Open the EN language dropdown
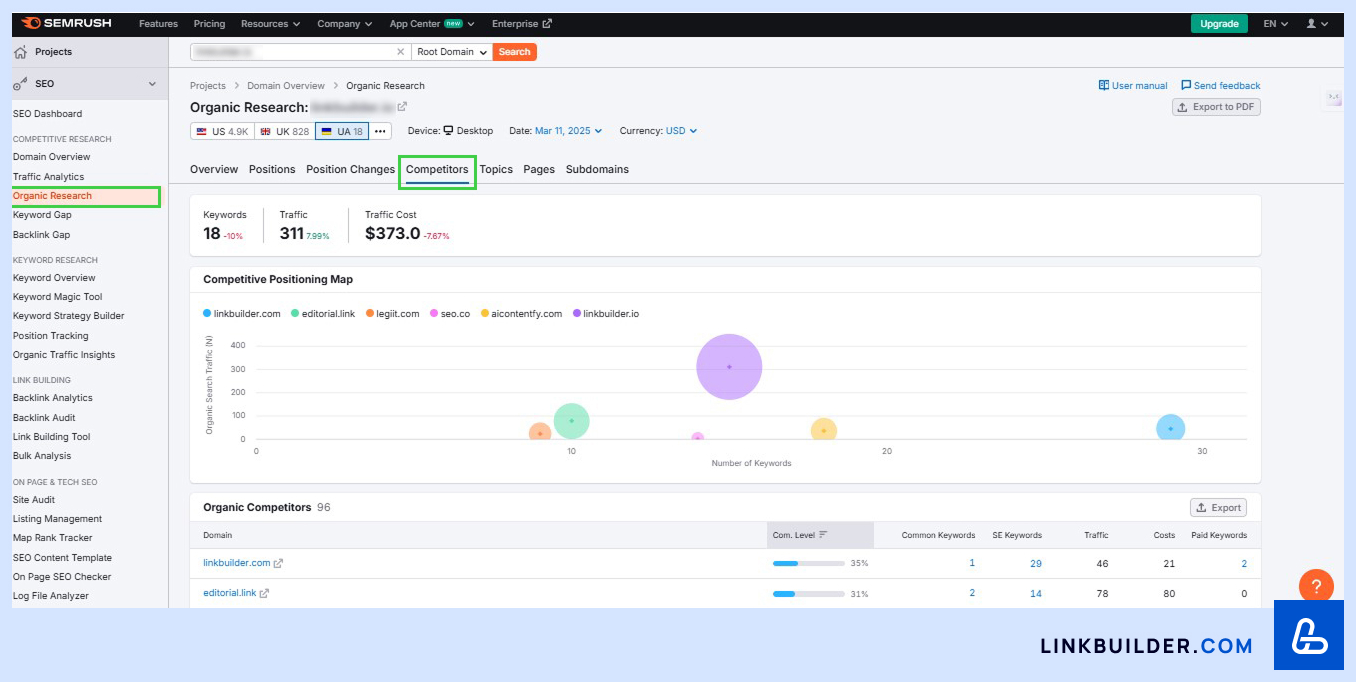This screenshot has width=1356, height=682. [1275, 23]
